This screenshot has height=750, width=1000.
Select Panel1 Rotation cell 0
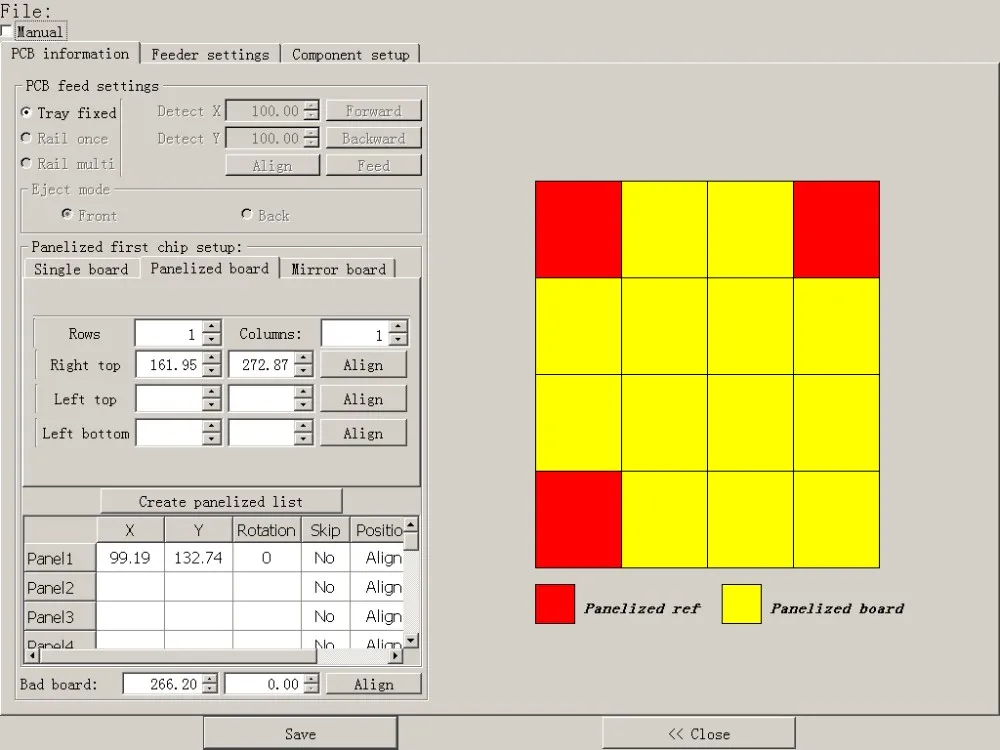(267, 558)
